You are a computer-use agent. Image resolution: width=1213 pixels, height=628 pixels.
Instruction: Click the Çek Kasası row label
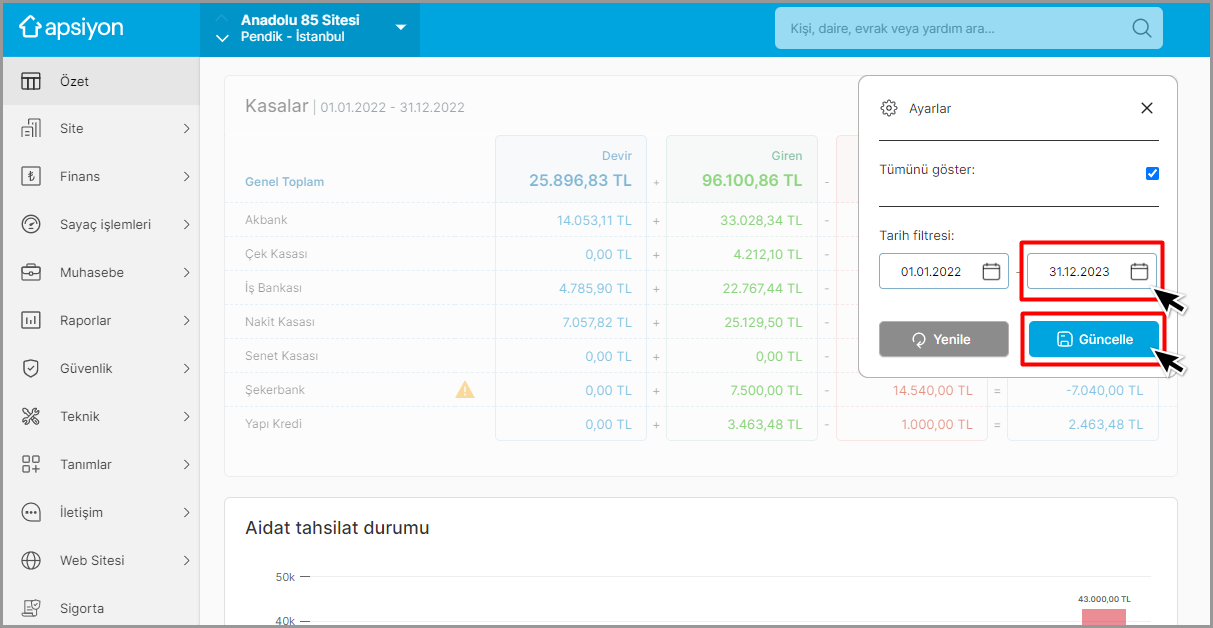point(276,254)
